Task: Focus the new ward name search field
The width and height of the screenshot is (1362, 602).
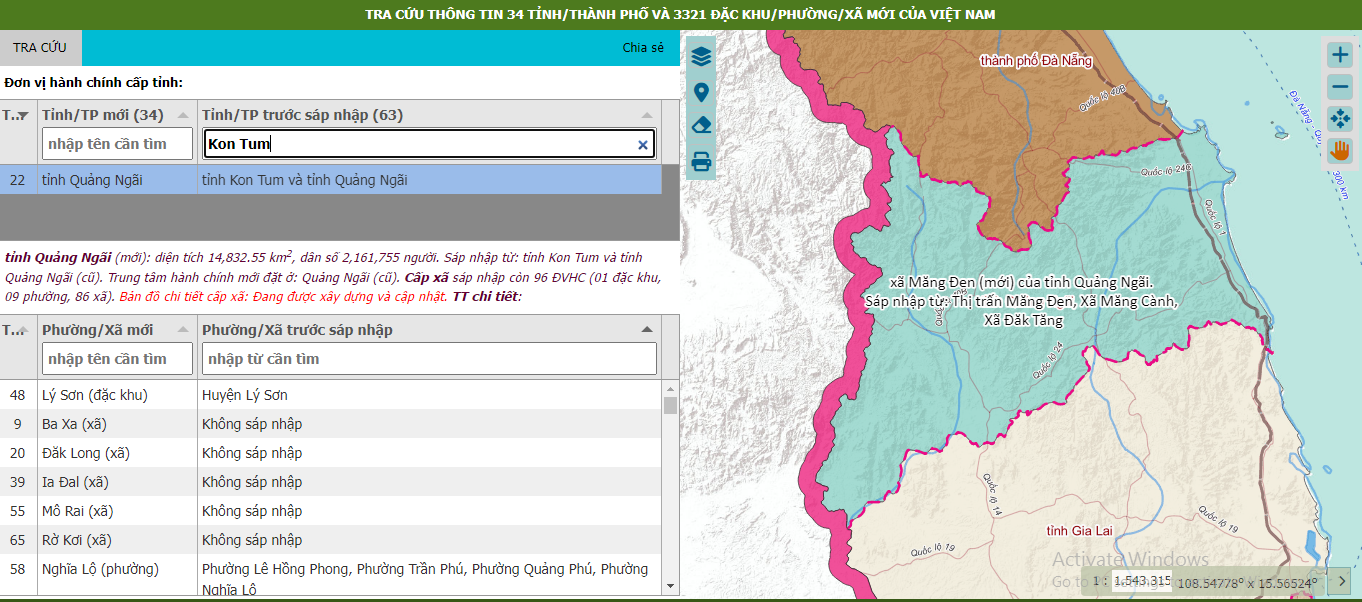Action: [118, 359]
